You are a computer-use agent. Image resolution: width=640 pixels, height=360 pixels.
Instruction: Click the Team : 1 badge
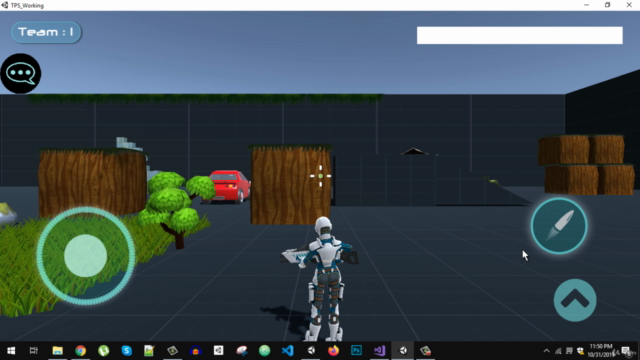[x=46, y=32]
